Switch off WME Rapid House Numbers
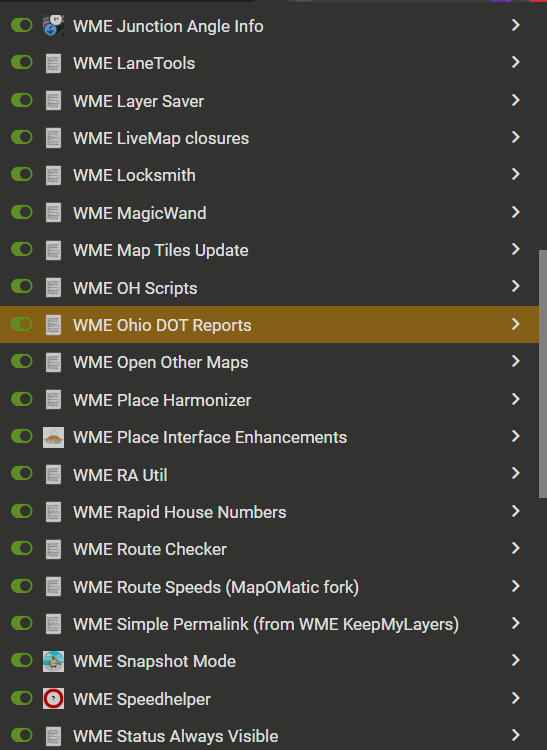Screen dimensions: 547x750 tap(22, 511)
